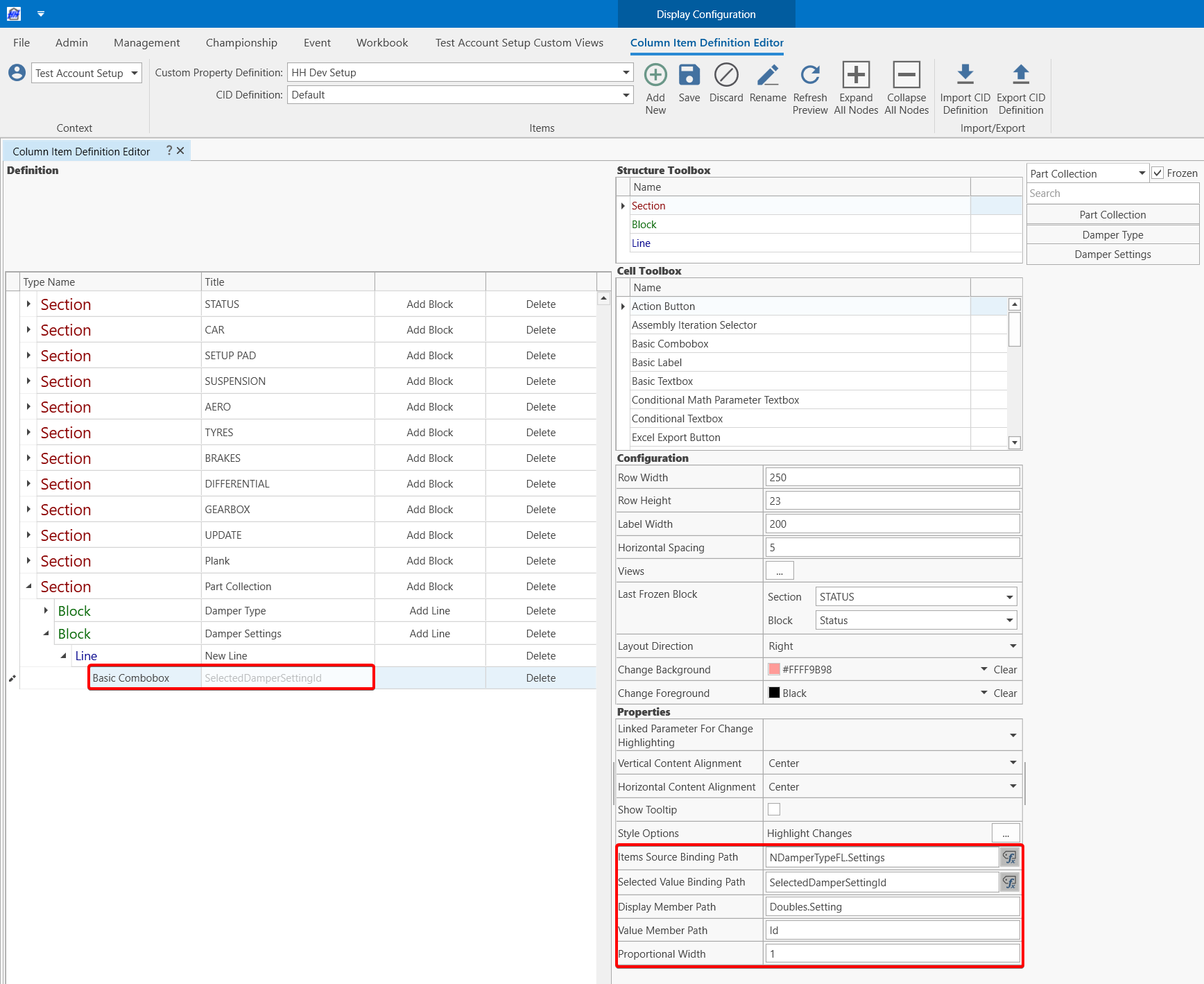The height and width of the screenshot is (984, 1204).
Task: Open the Championship menu
Action: (241, 43)
